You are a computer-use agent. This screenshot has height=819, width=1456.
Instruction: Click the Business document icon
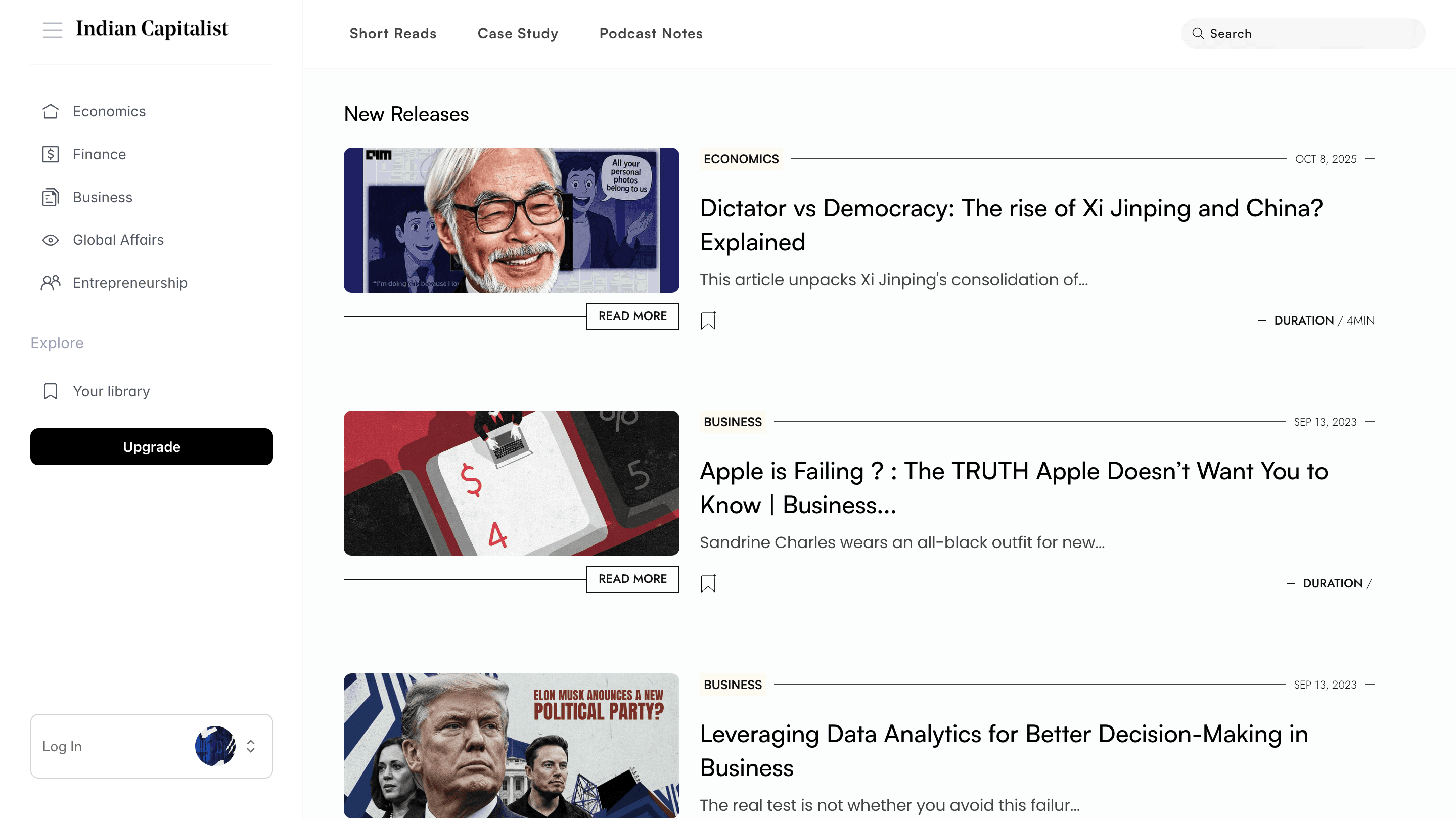point(51,197)
